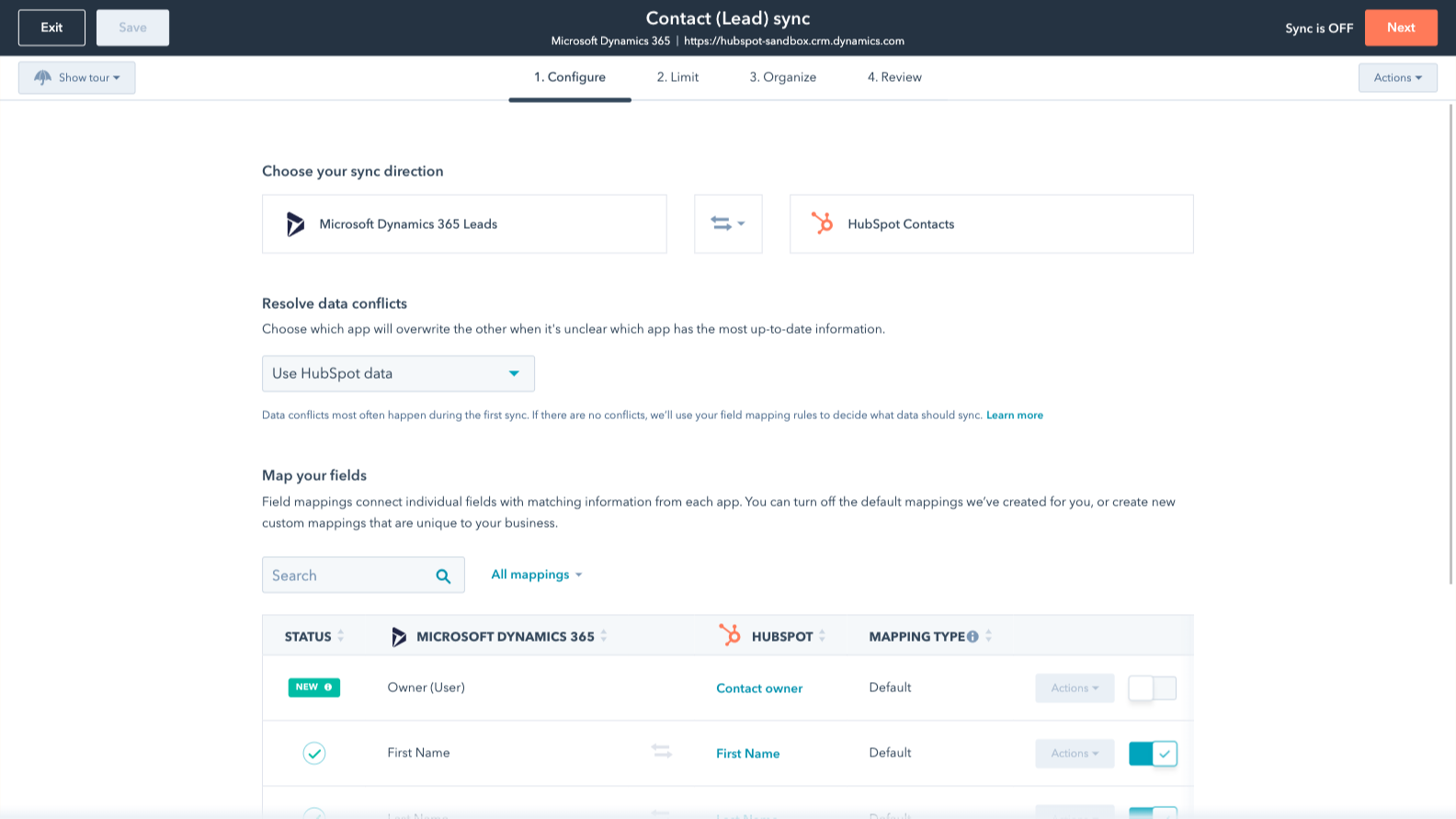This screenshot has width=1456, height=819.
Task: Open the Show tour dropdown
Action: (x=76, y=77)
